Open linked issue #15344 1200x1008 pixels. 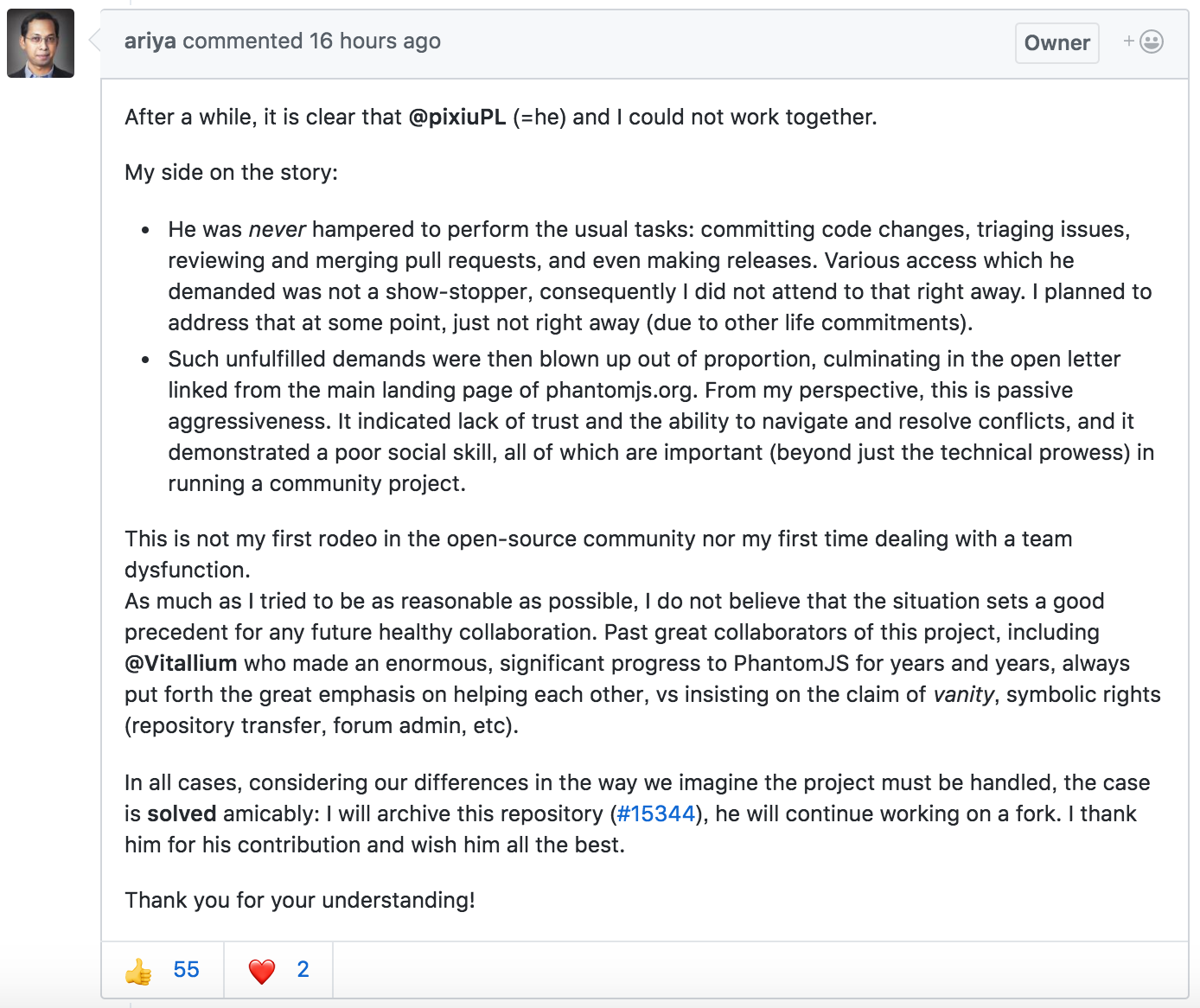656,813
